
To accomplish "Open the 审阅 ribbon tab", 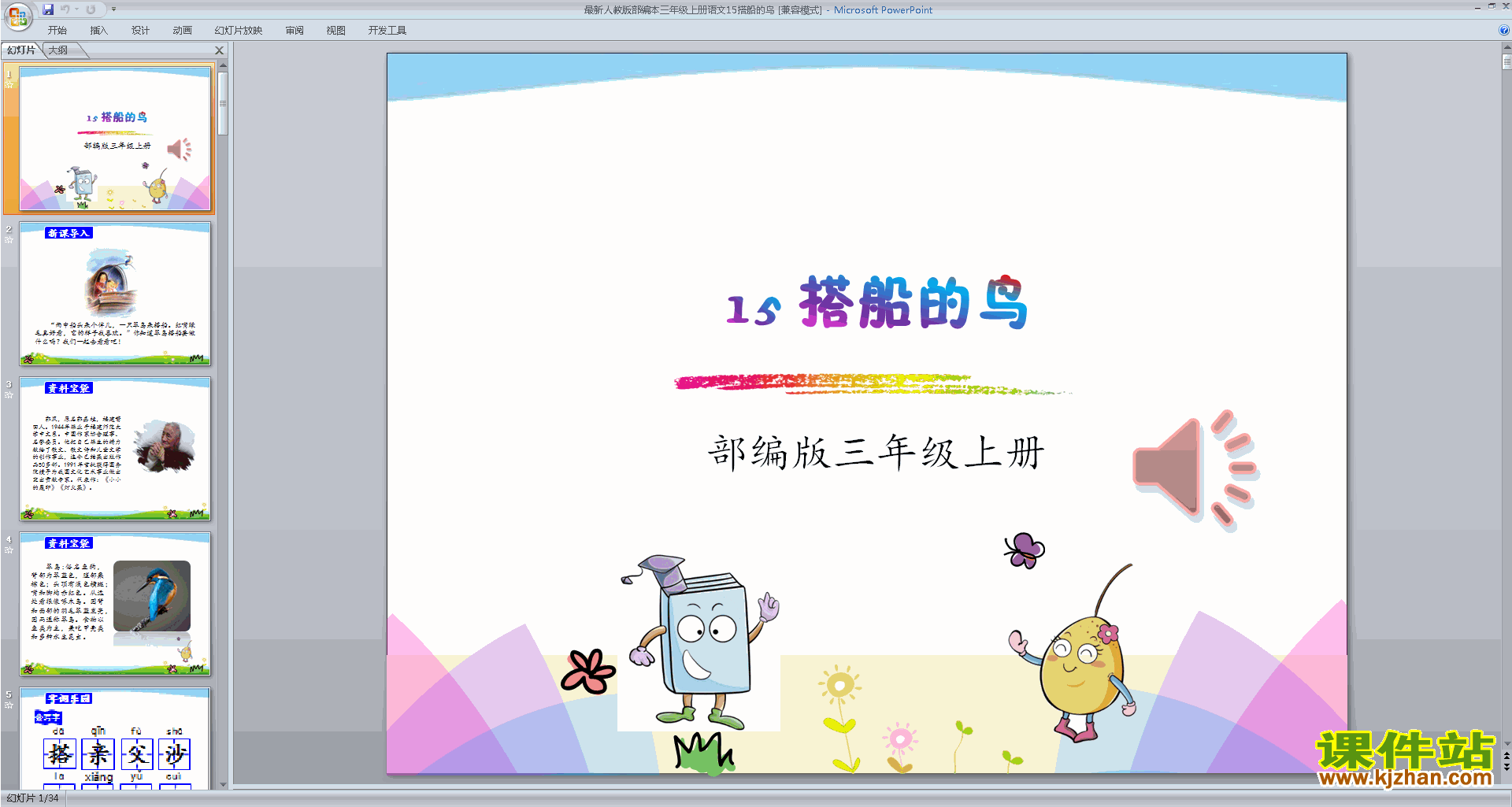I will point(295,31).
